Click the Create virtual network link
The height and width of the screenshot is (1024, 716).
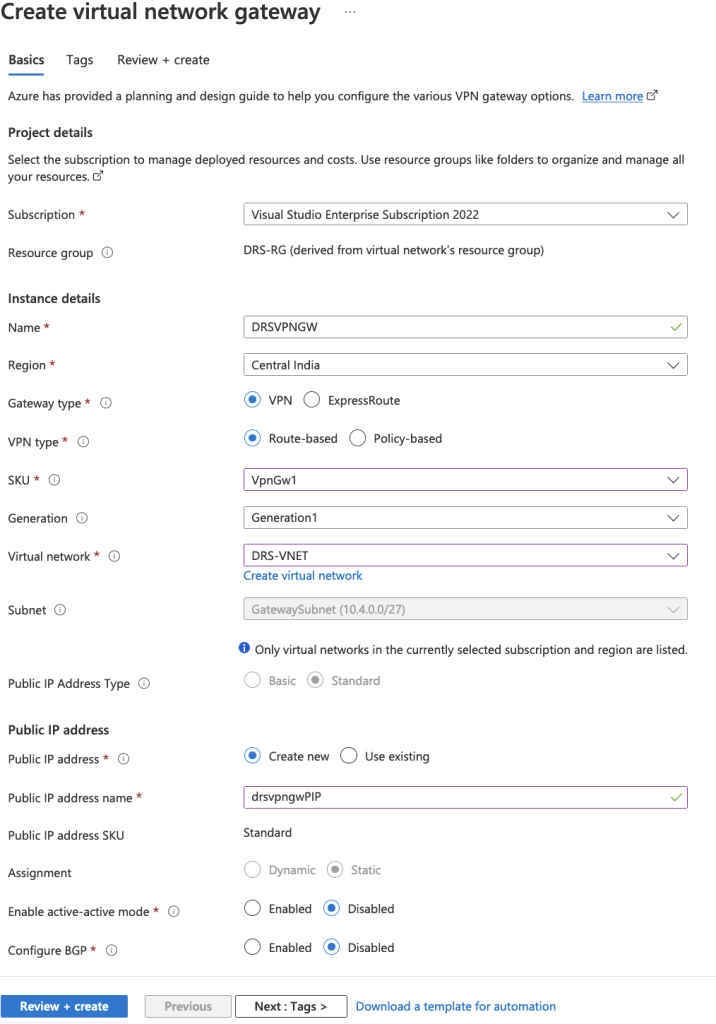302,575
